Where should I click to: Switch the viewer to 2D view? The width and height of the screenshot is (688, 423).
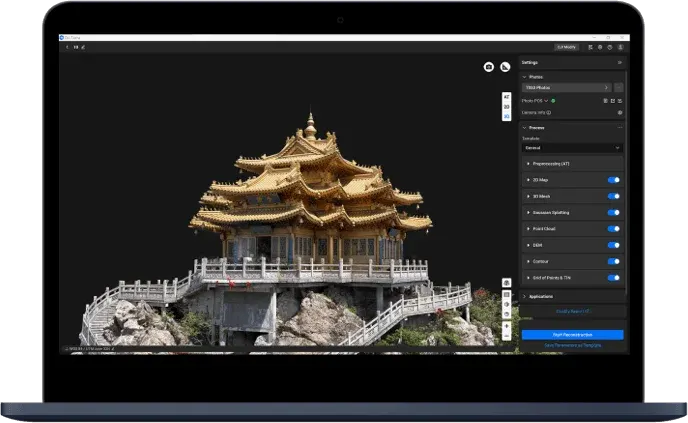point(506,107)
